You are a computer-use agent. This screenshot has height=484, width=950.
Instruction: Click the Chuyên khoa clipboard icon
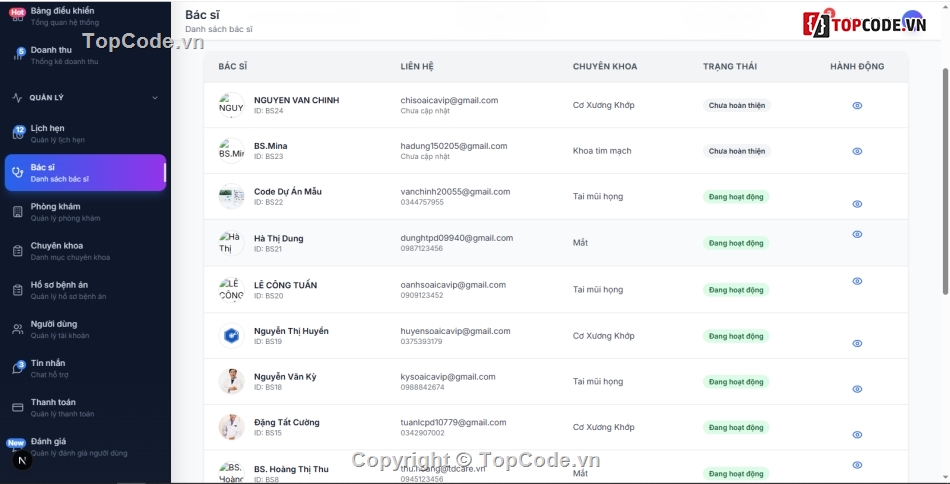[17, 251]
